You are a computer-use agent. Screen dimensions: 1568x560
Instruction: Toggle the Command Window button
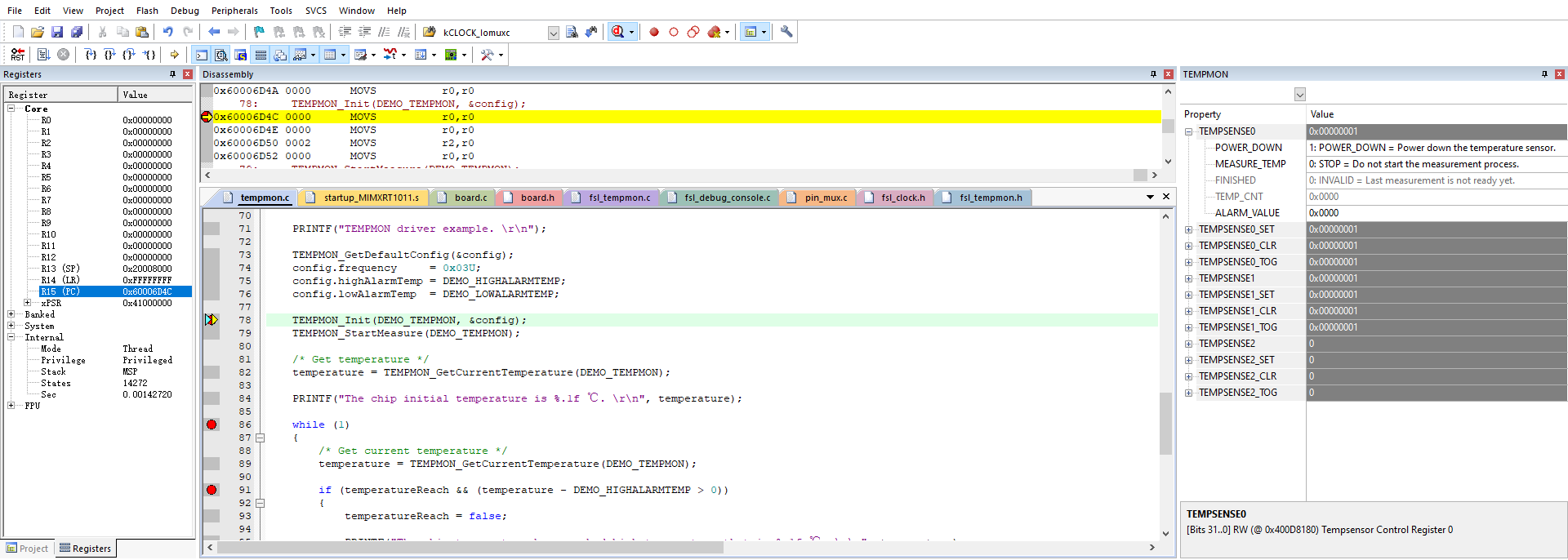202,55
